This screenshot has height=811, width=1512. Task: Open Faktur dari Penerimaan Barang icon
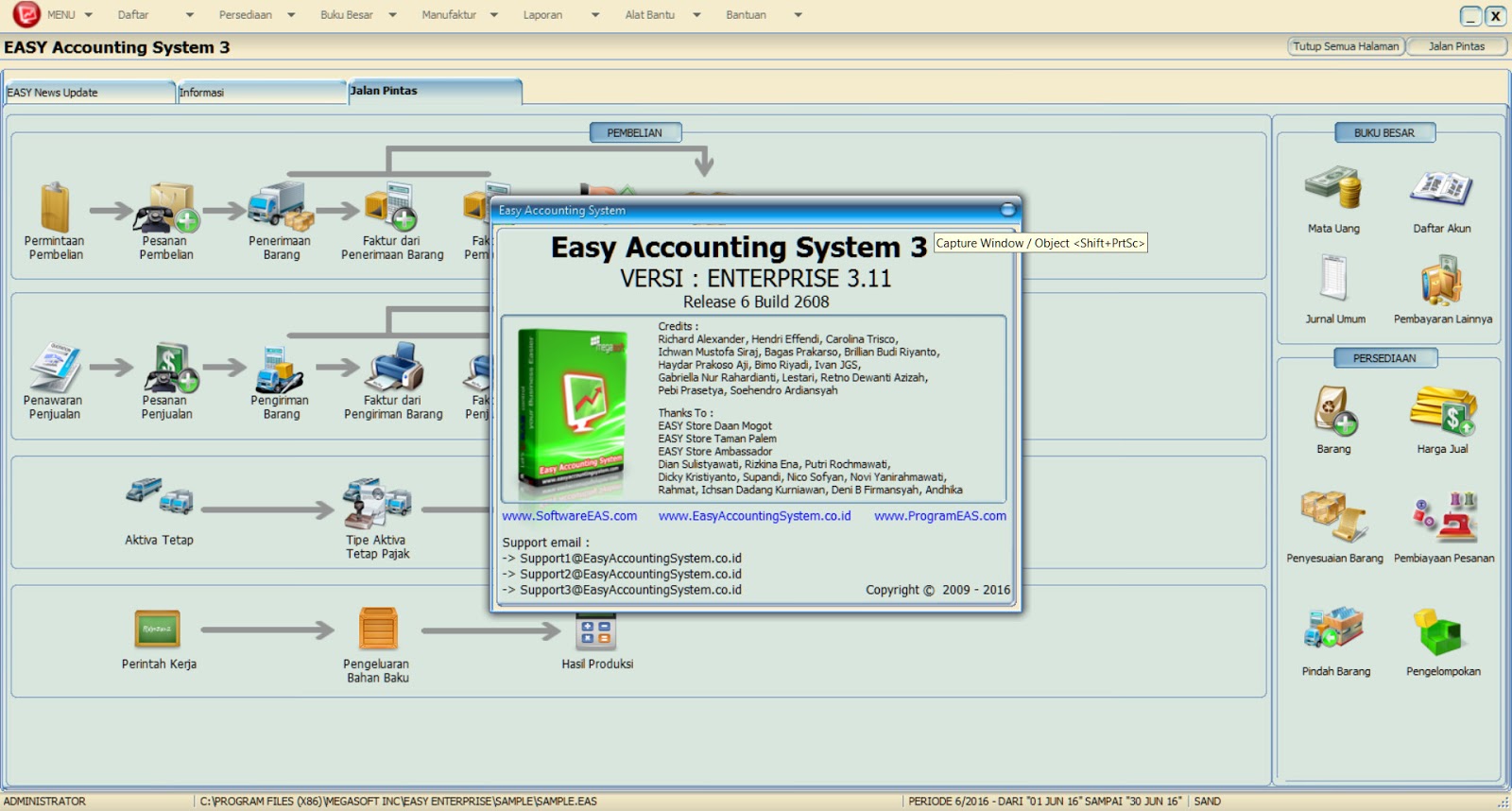coord(391,207)
